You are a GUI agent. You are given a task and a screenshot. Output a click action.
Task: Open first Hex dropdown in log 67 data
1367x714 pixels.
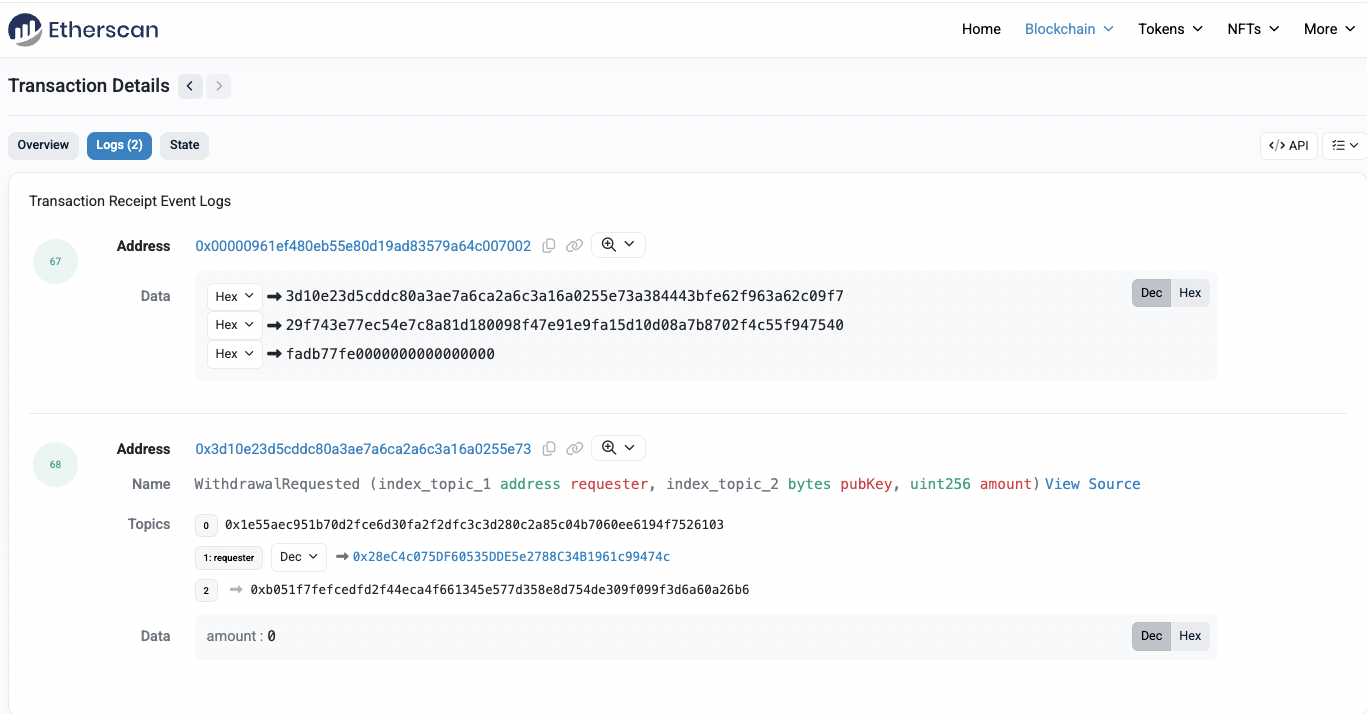coord(234,296)
